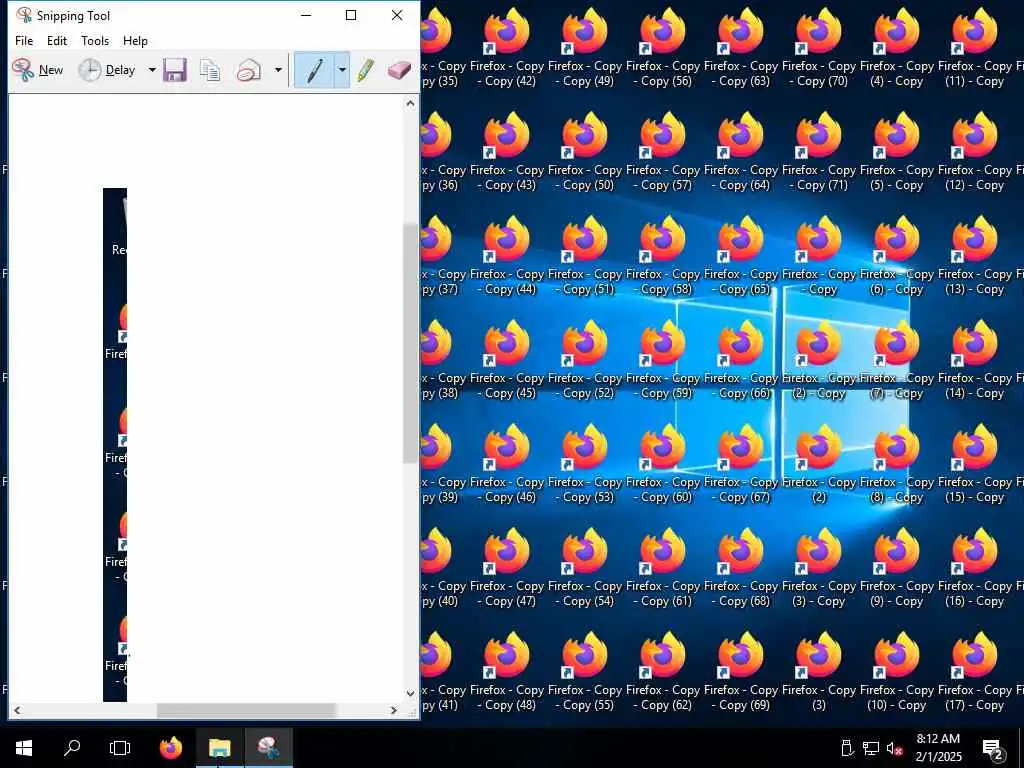Open the File menu
This screenshot has width=1024, height=768.
point(24,40)
